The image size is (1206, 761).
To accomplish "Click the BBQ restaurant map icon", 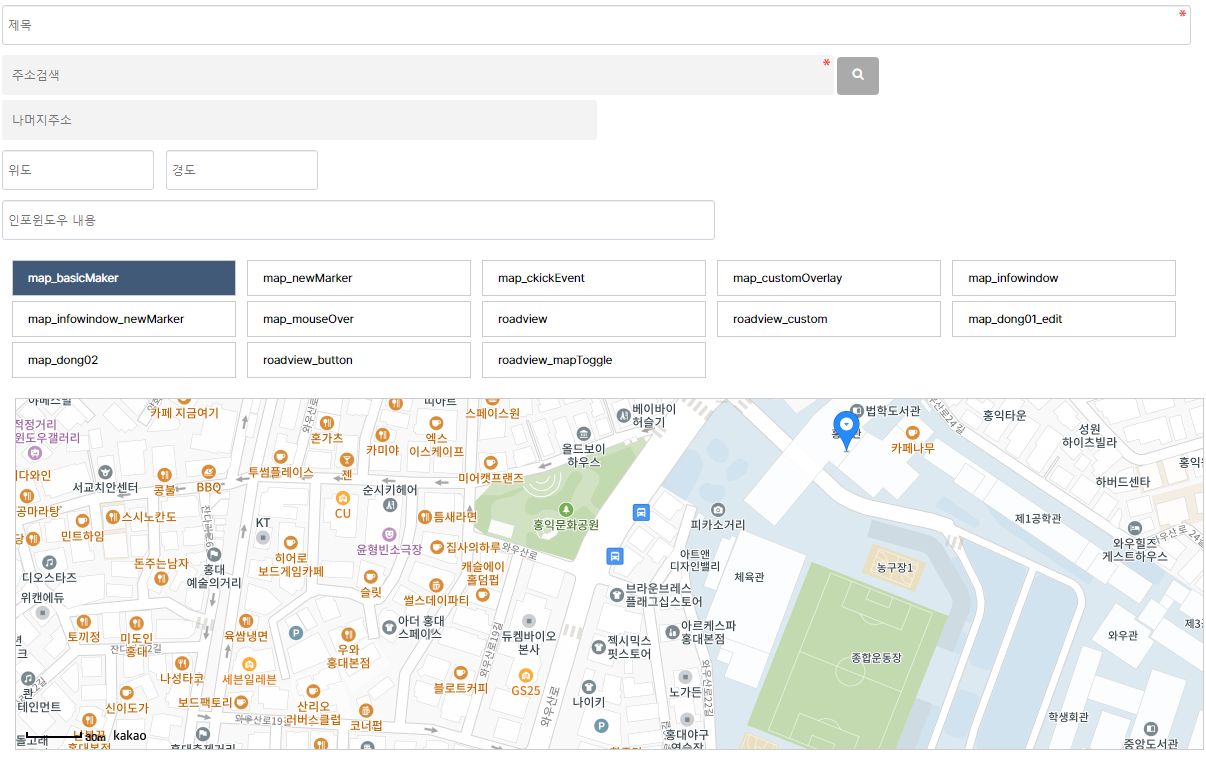I will [208, 472].
